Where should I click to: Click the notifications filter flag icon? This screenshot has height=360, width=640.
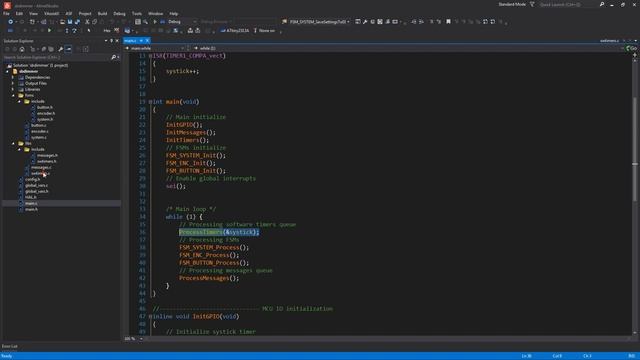[532, 4]
